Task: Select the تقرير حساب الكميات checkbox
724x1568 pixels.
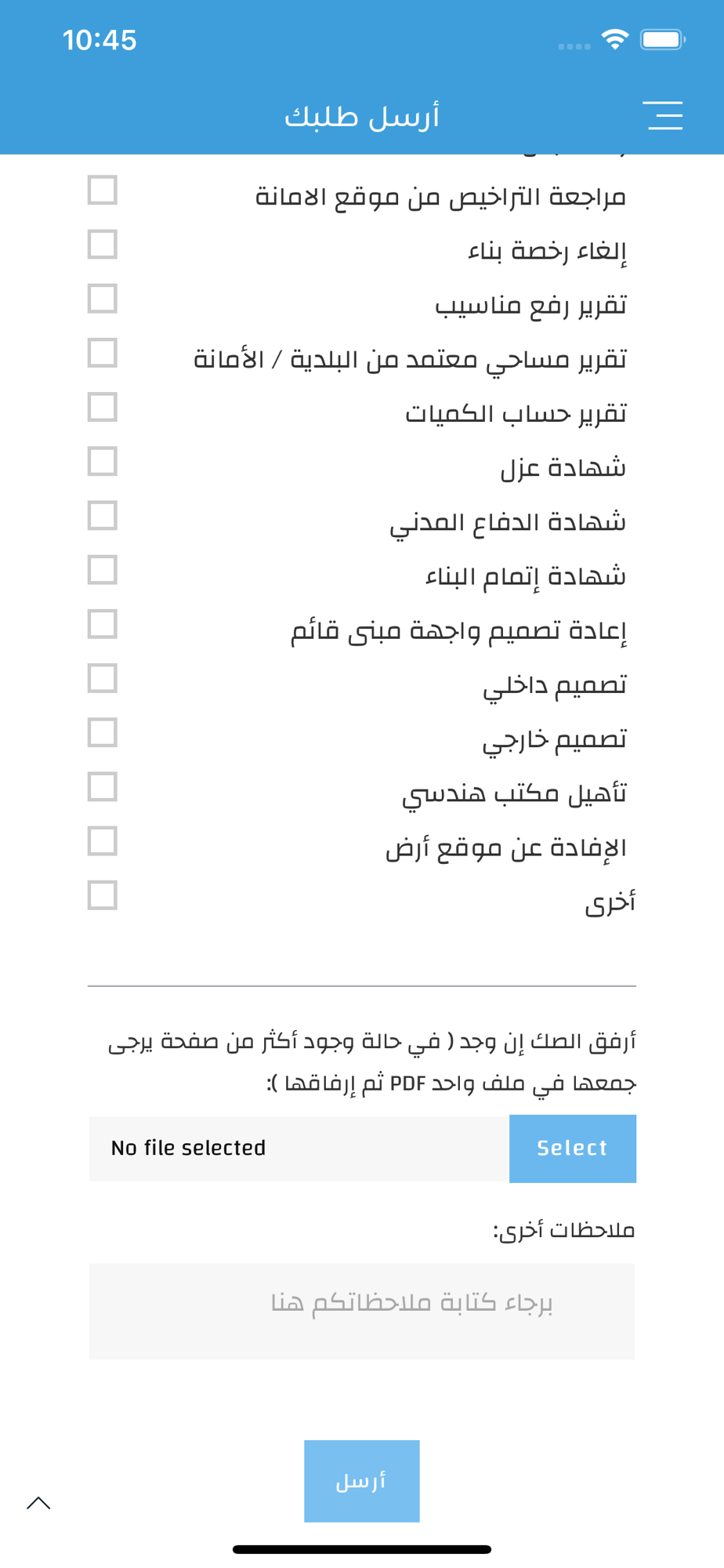Action: [103, 408]
